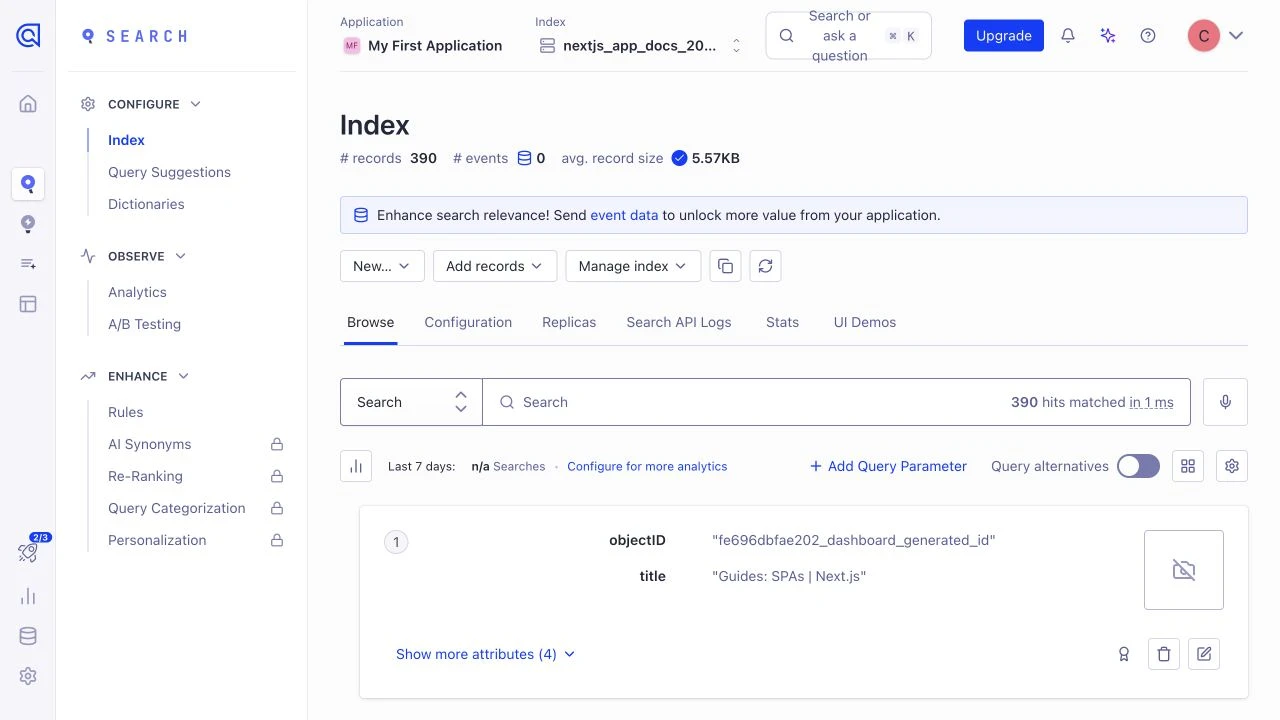Open the Recommend lightbulb icon in rail

tap(28, 224)
